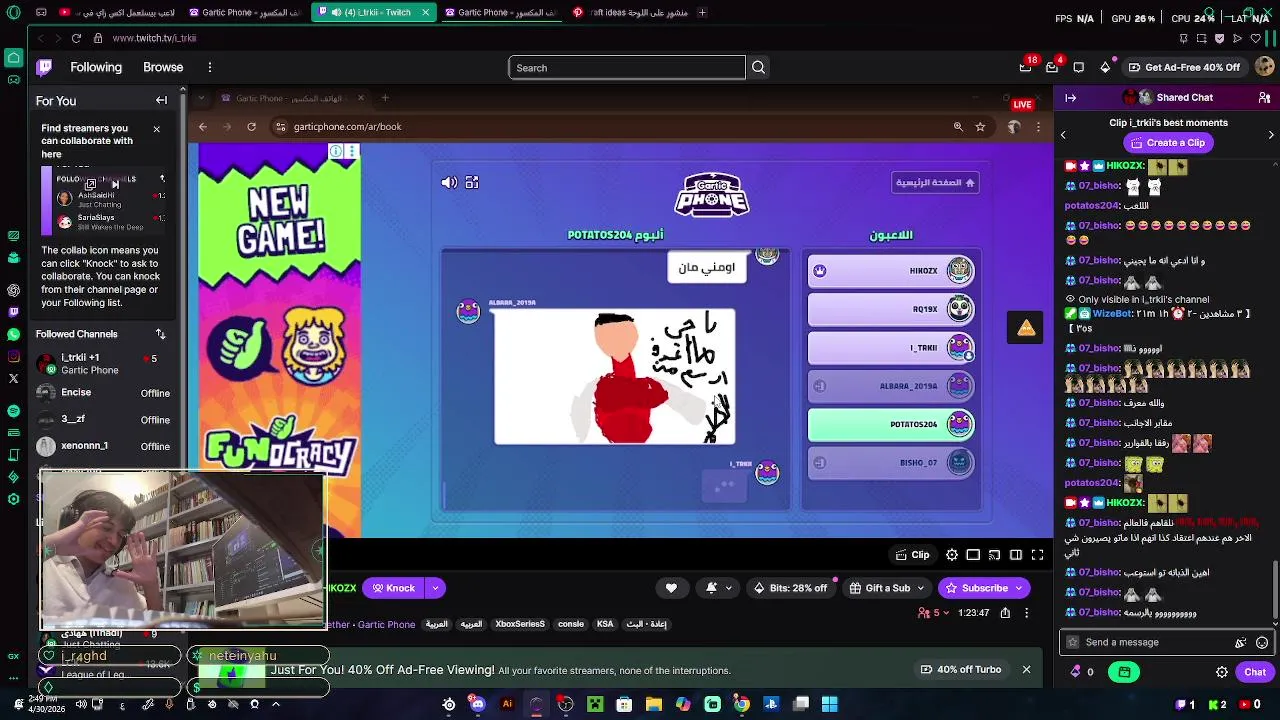Open channel points green icon

click(x=1124, y=672)
